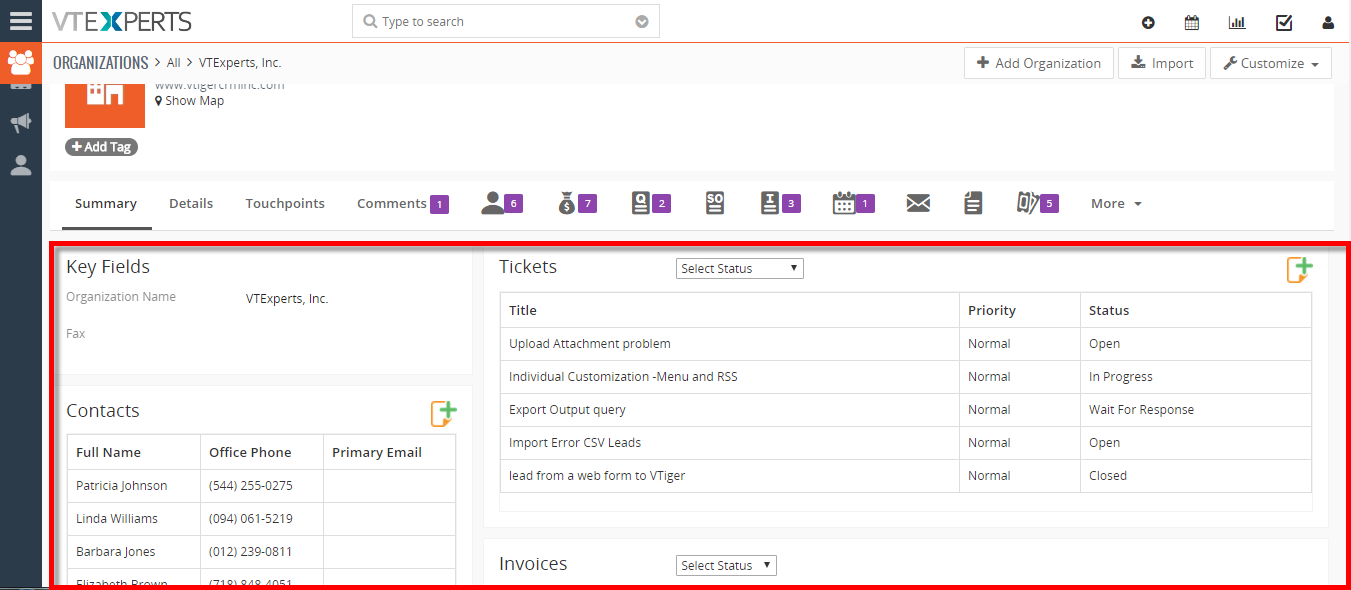The width and height of the screenshot is (1351, 590).
Task: Switch to the Comments tab
Action: pyautogui.click(x=403, y=203)
